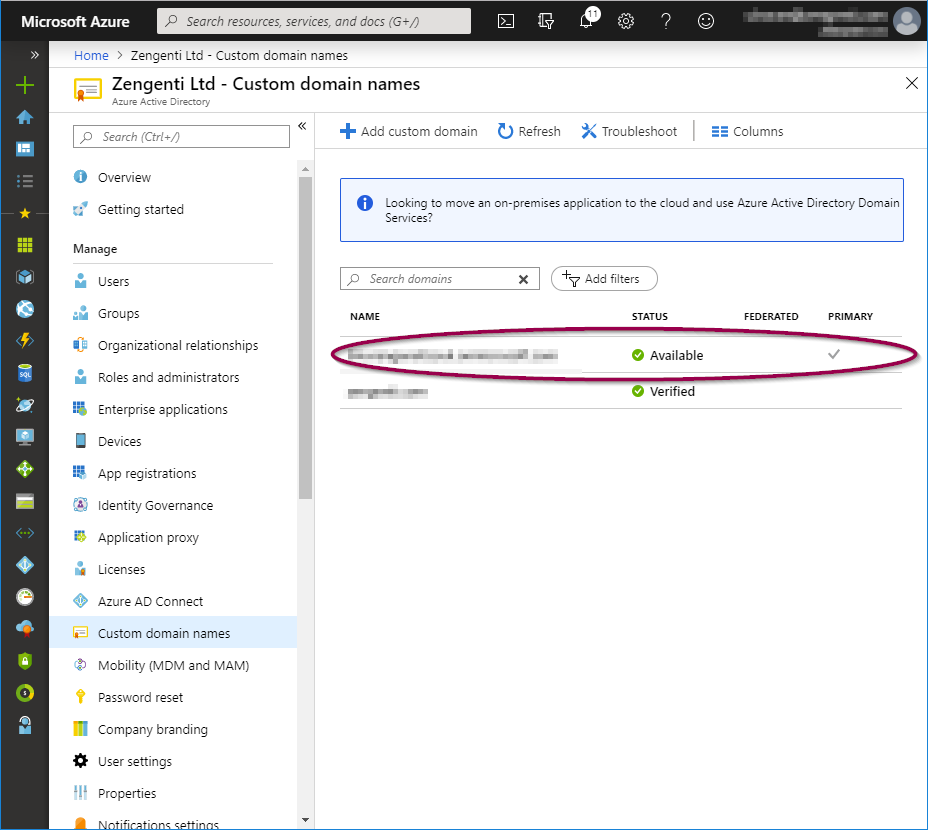This screenshot has width=928, height=830.
Task: Click the green Create a resource plus
Action: [25, 85]
